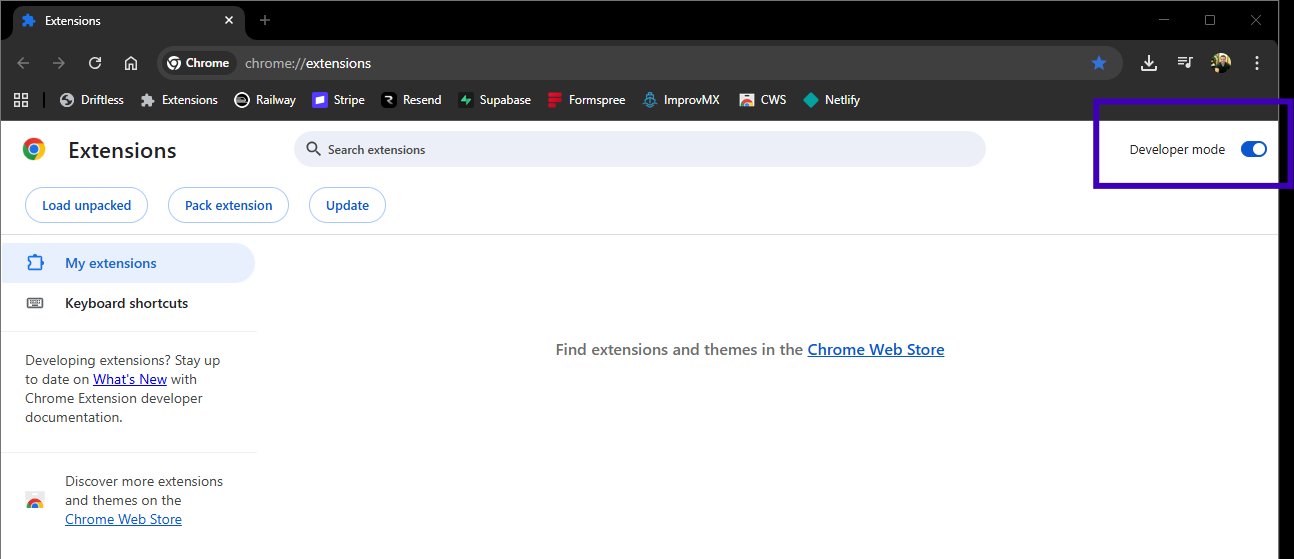
Task: Toggle the Developer mode switch
Action: pos(1253,149)
